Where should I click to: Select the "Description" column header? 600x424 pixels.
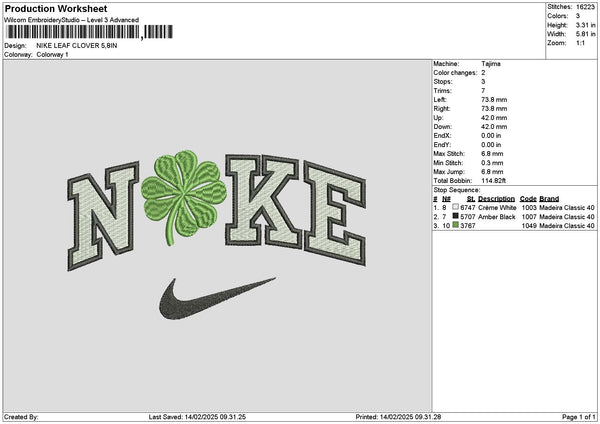[496, 199]
